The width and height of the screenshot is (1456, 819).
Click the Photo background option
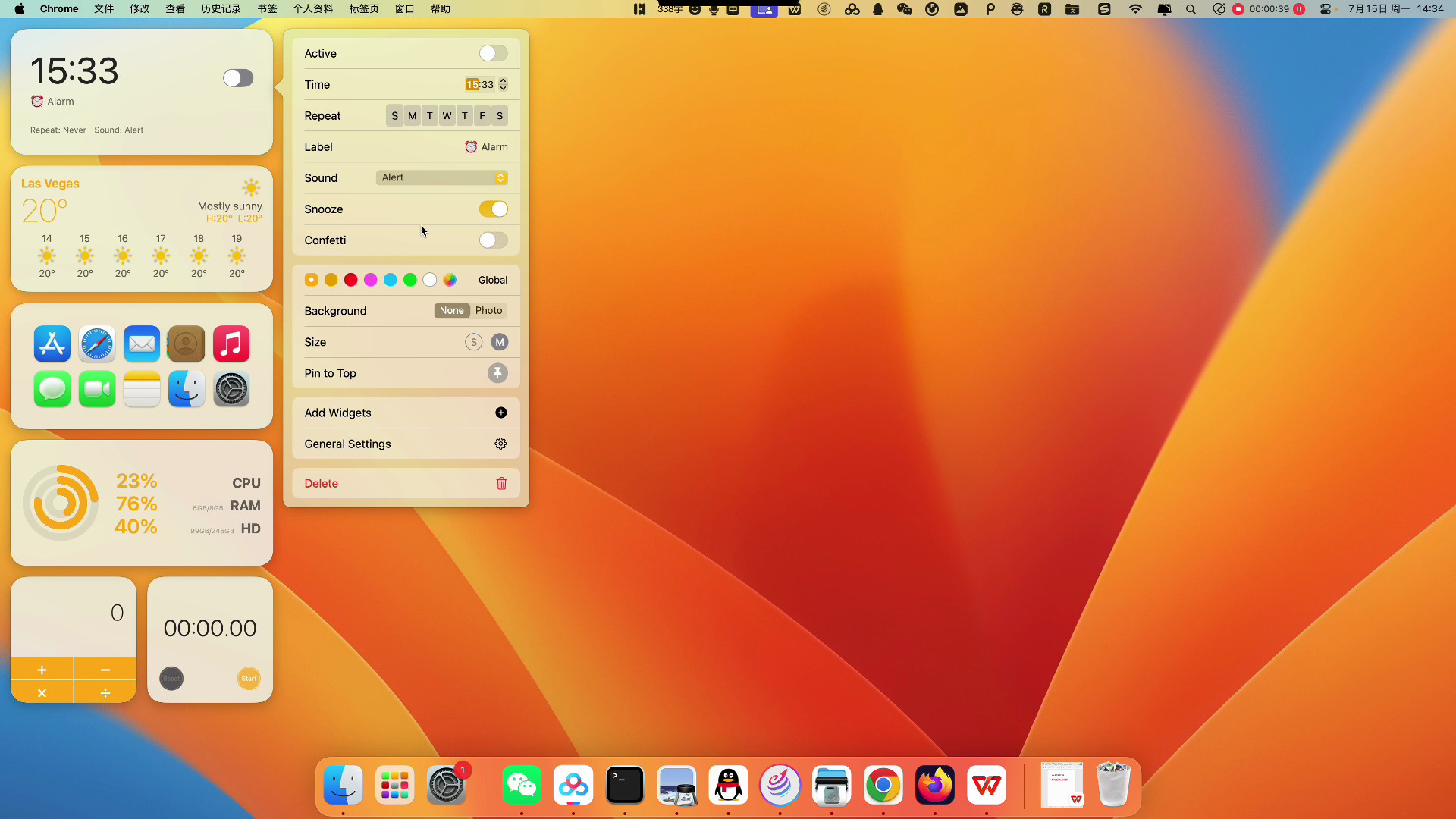point(489,310)
